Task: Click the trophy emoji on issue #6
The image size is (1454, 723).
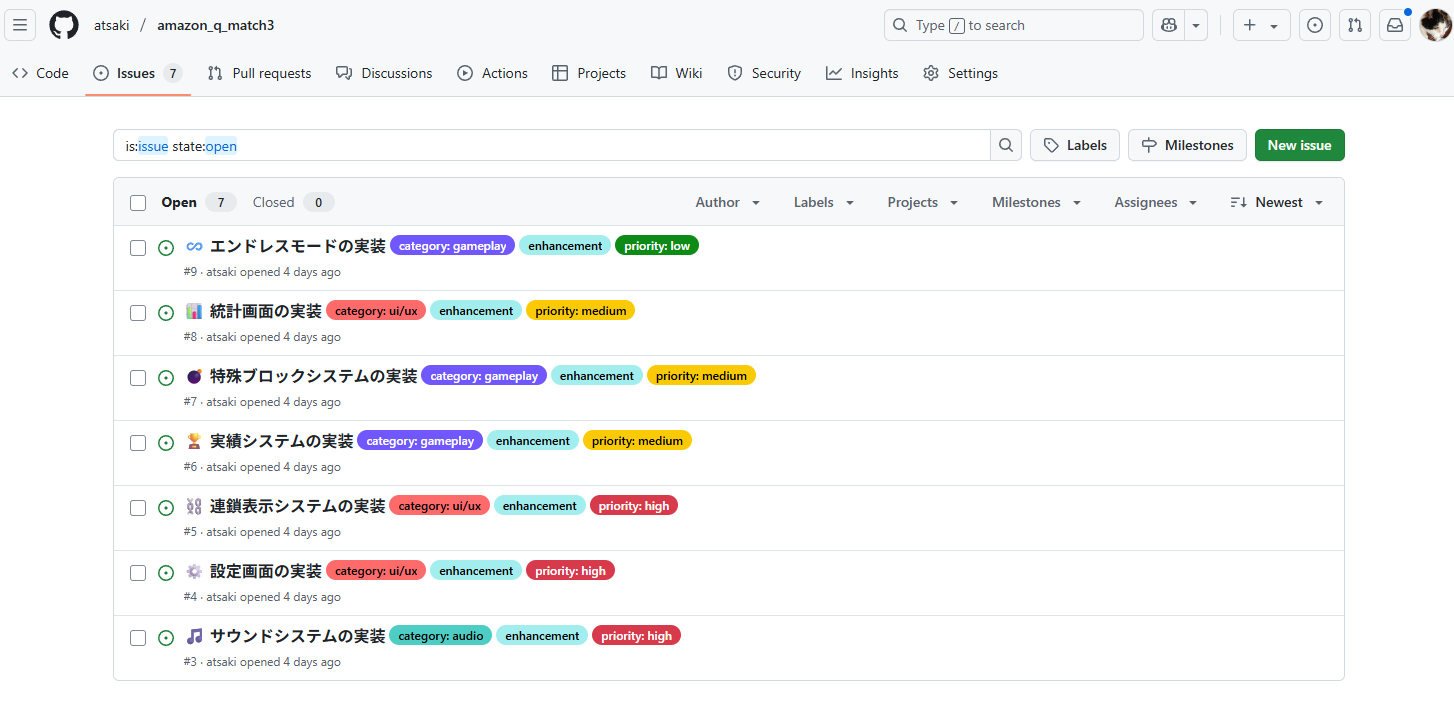Action: (194, 441)
